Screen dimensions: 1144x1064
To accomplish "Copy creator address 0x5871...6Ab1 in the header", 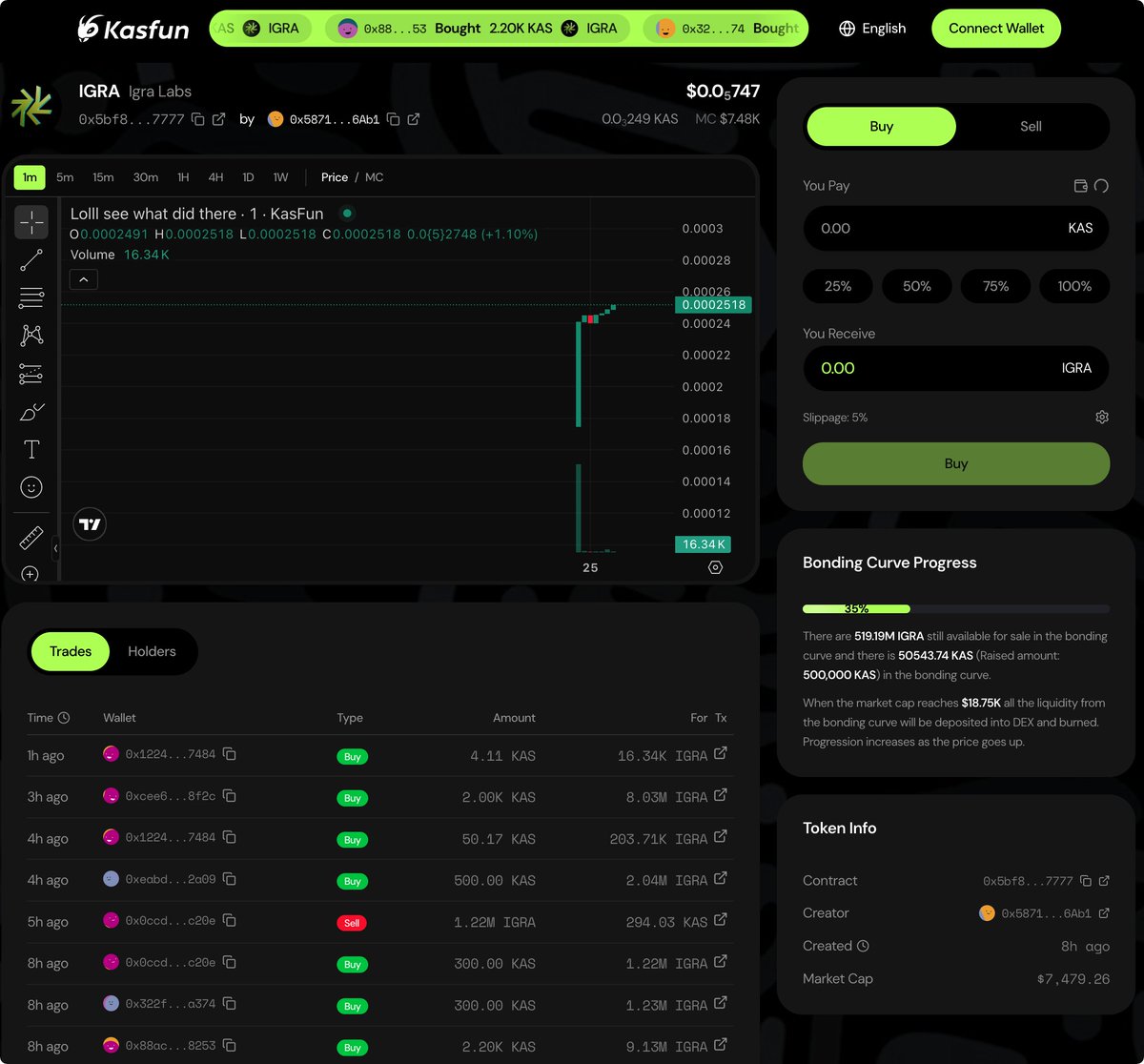I will [393, 119].
